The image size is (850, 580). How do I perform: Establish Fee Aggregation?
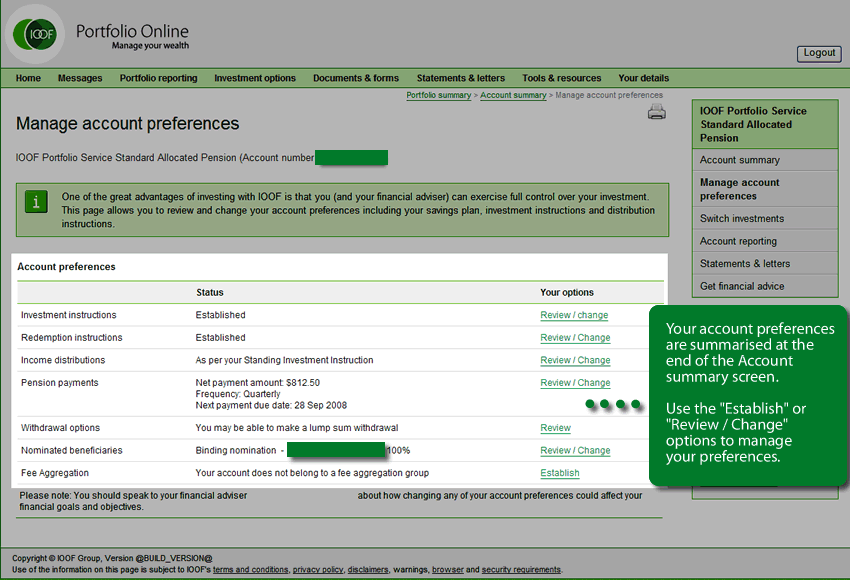(x=559, y=473)
